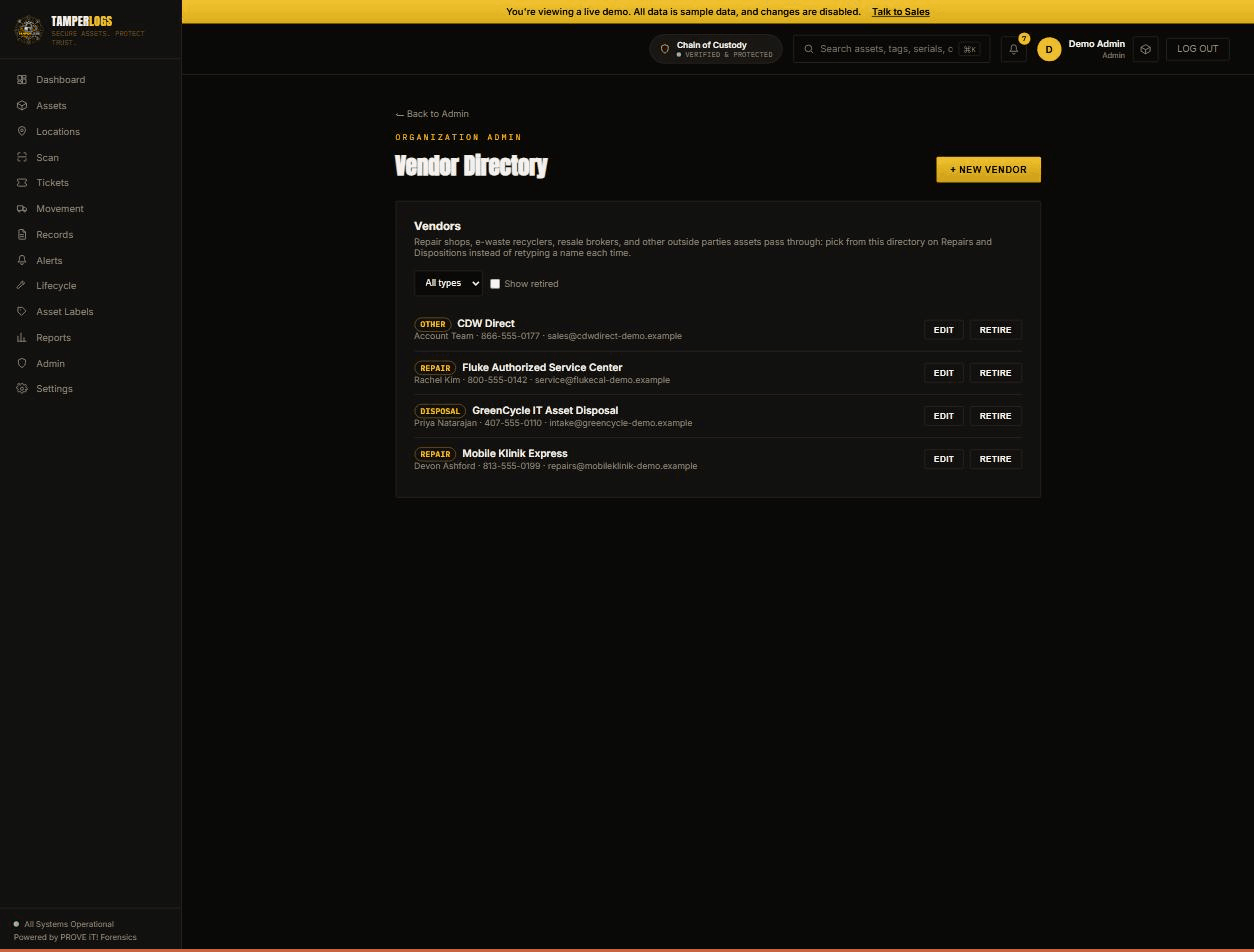Click the search magnifier icon
This screenshot has width=1254, height=952.
coord(809,49)
